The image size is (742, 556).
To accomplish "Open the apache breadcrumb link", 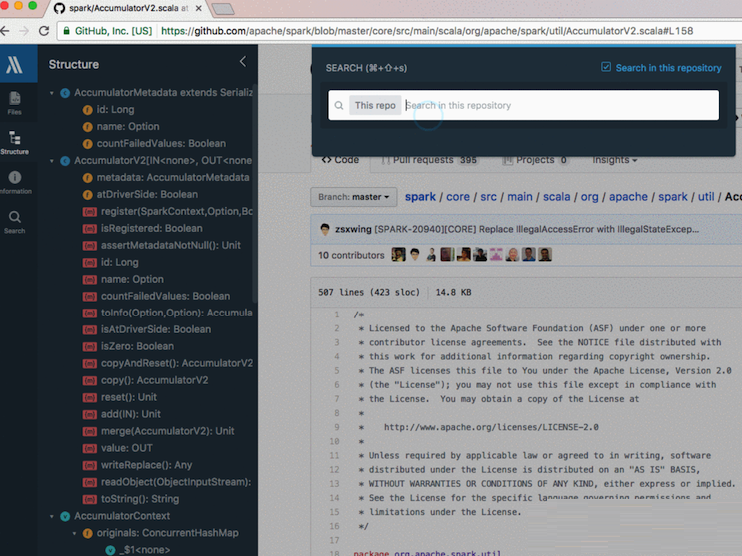I will pyautogui.click(x=628, y=197).
